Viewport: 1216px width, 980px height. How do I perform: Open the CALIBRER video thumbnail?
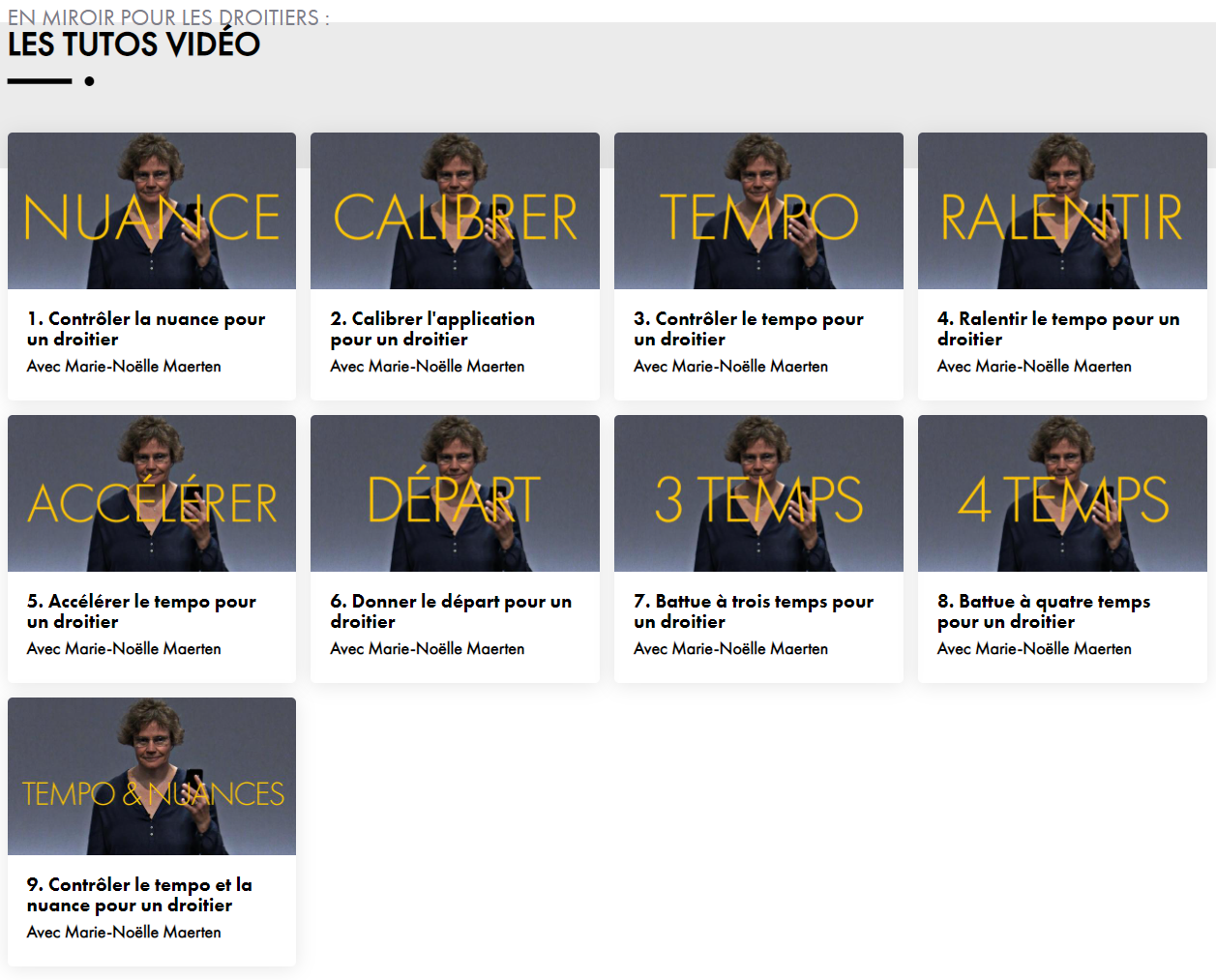(x=455, y=211)
